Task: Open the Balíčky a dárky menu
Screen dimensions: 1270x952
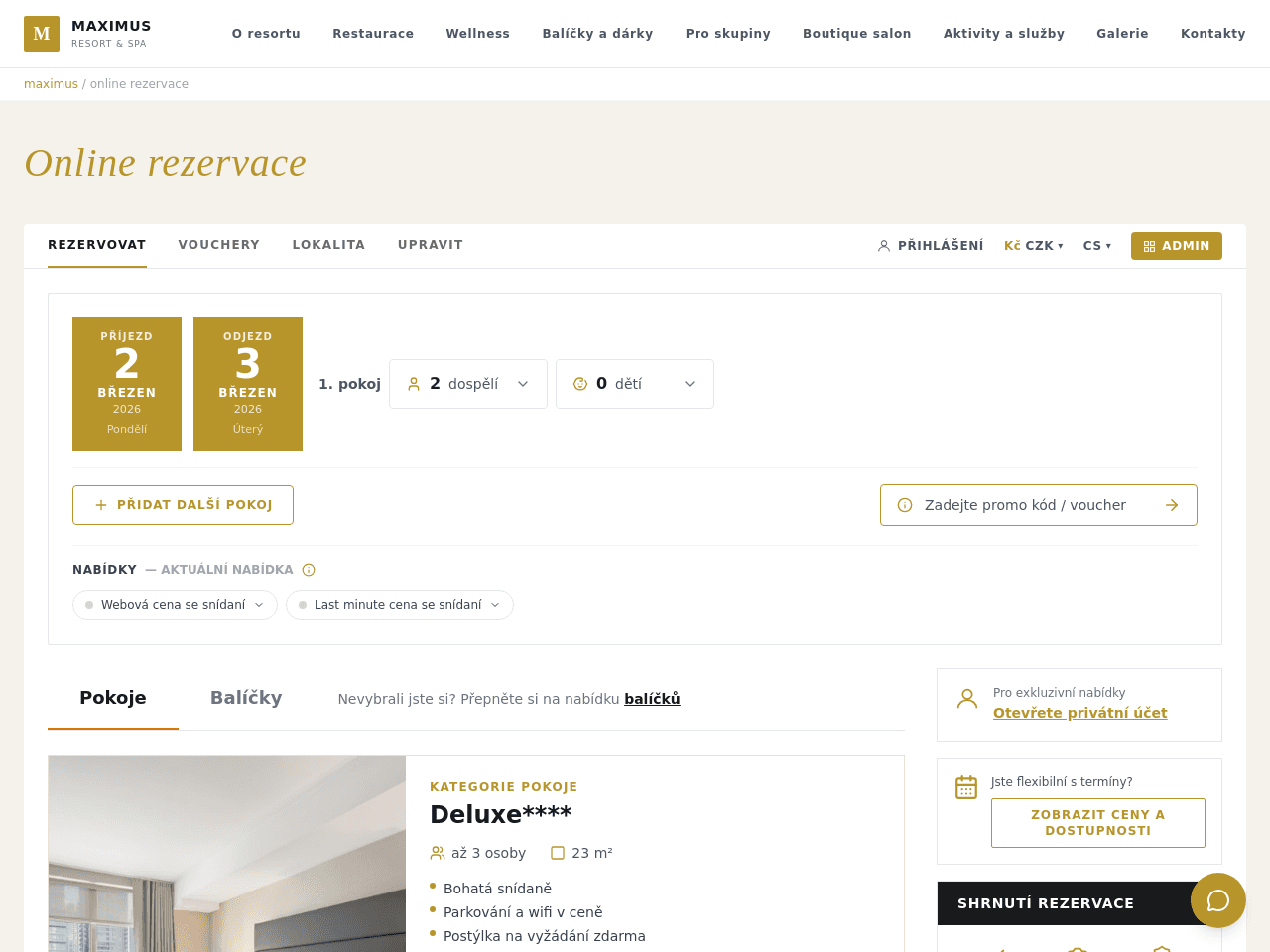Action: pos(597,34)
